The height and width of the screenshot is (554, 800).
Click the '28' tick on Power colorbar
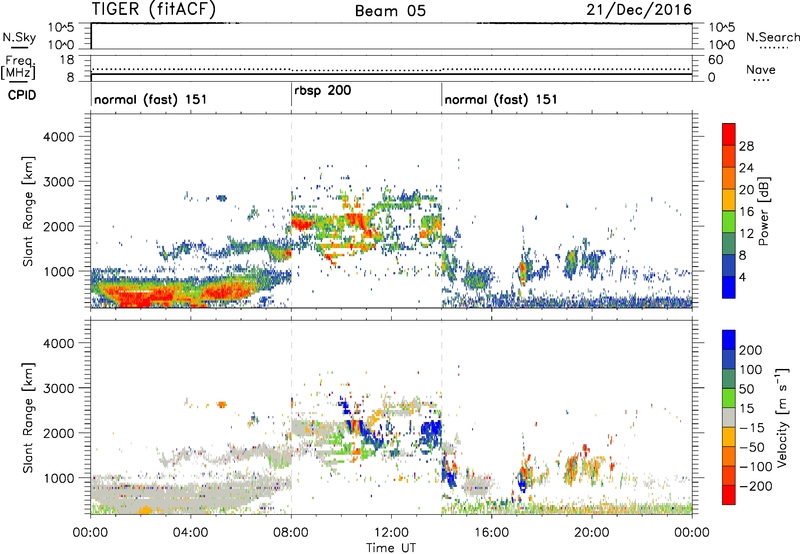[746, 146]
